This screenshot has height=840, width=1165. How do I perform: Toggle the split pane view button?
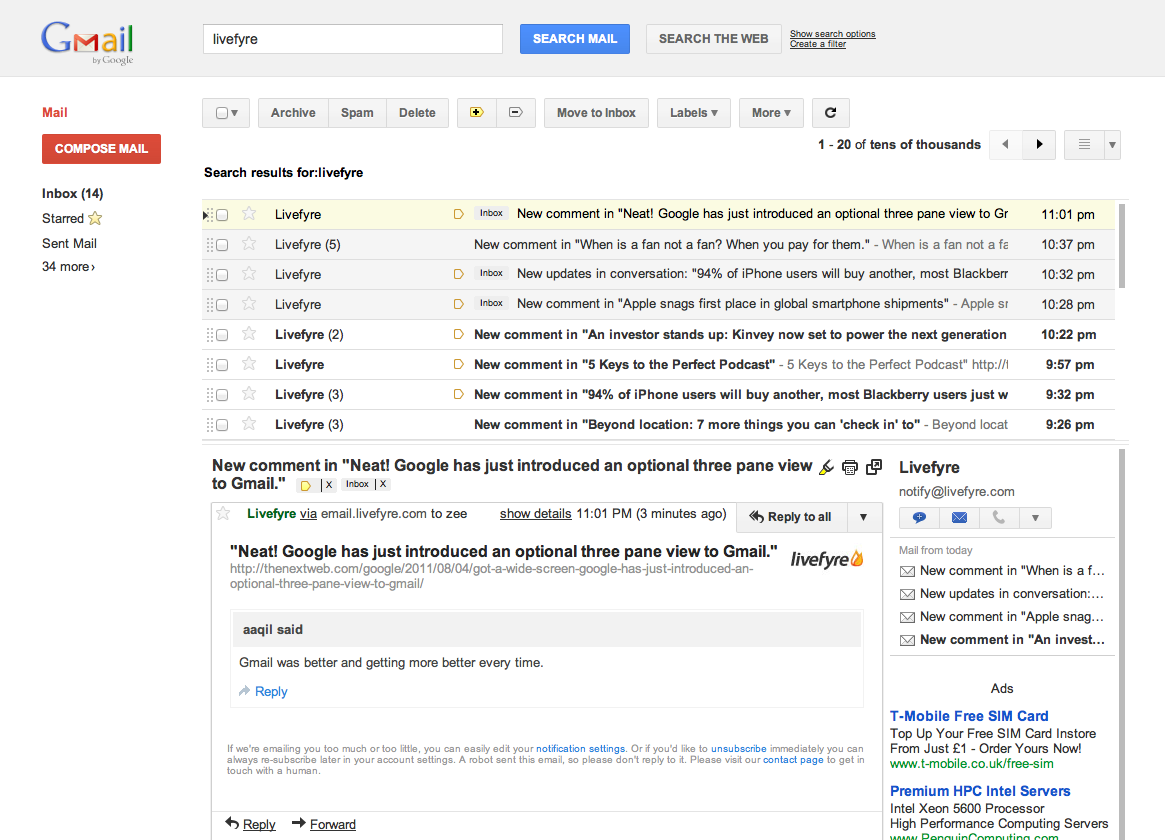1084,145
